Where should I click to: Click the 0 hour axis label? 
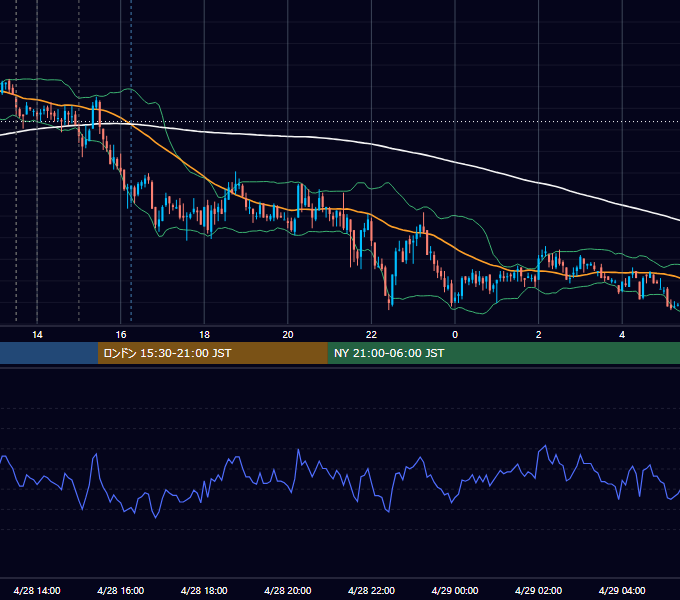pyautogui.click(x=455, y=335)
